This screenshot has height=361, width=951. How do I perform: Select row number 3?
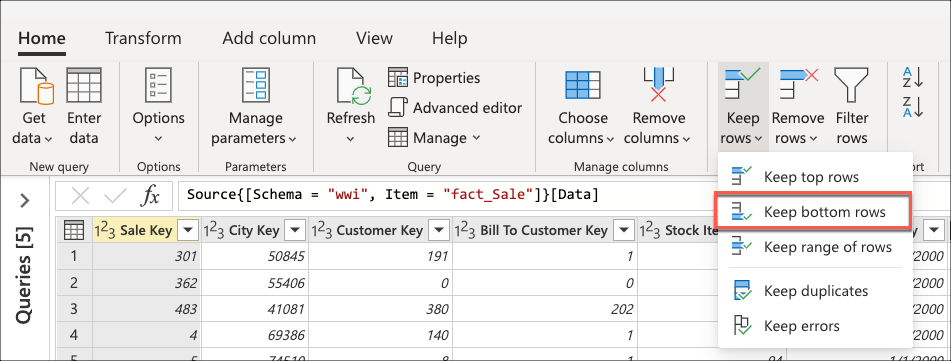[74, 309]
